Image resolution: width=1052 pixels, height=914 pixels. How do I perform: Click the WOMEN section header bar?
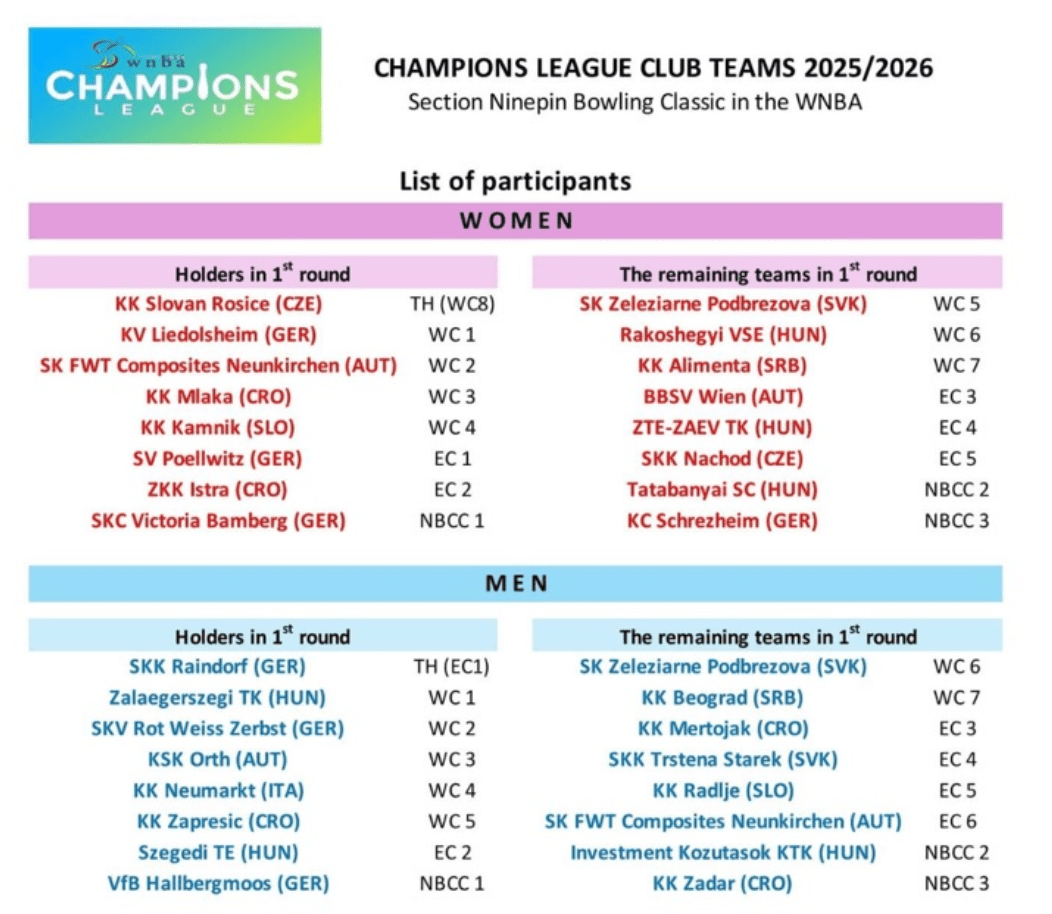point(515,221)
